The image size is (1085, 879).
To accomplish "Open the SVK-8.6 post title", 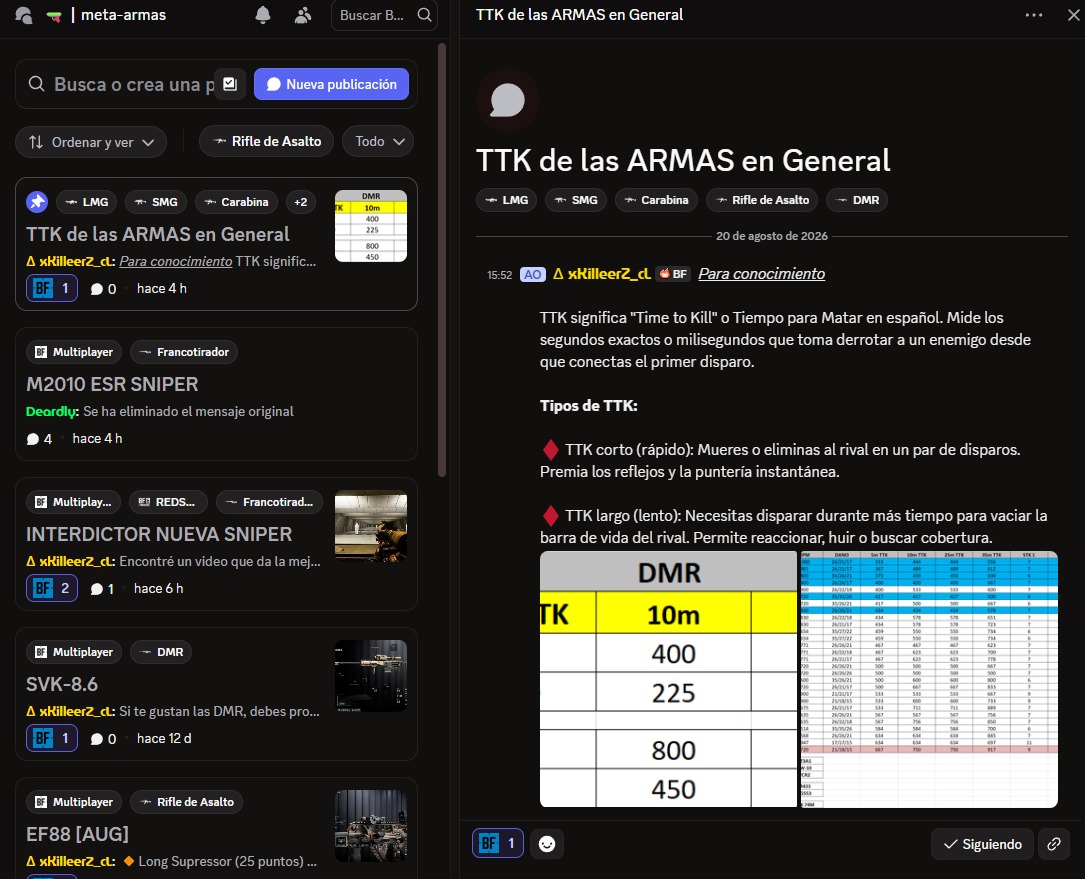I will [x=62, y=685].
